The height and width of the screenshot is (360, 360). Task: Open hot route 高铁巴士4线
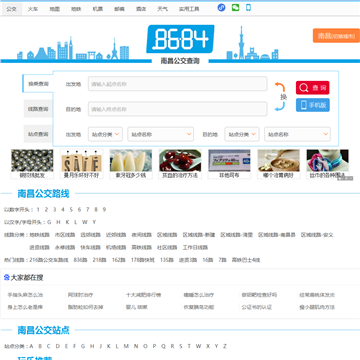tap(246, 260)
